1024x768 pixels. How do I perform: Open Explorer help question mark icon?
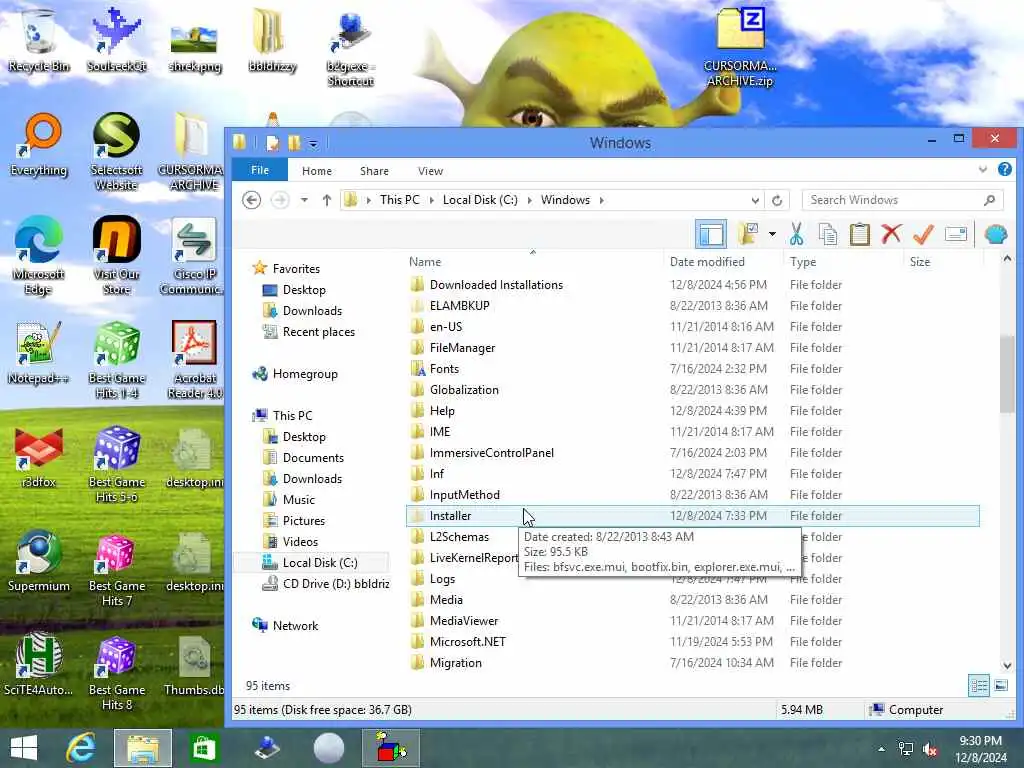click(1004, 170)
